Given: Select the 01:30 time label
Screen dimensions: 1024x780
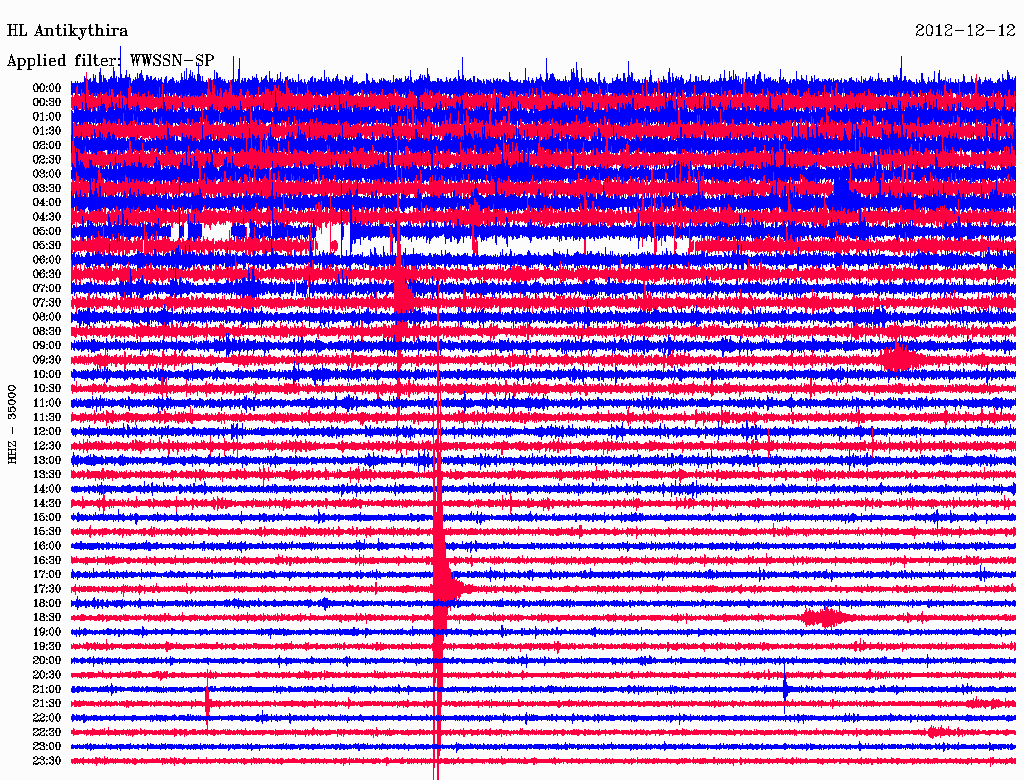Looking at the screenshot, I should [x=47, y=131].
